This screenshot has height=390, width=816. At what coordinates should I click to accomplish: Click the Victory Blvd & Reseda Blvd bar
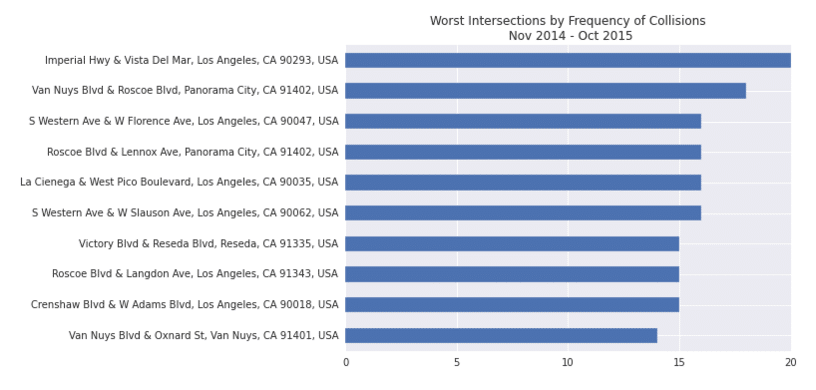tap(512, 244)
